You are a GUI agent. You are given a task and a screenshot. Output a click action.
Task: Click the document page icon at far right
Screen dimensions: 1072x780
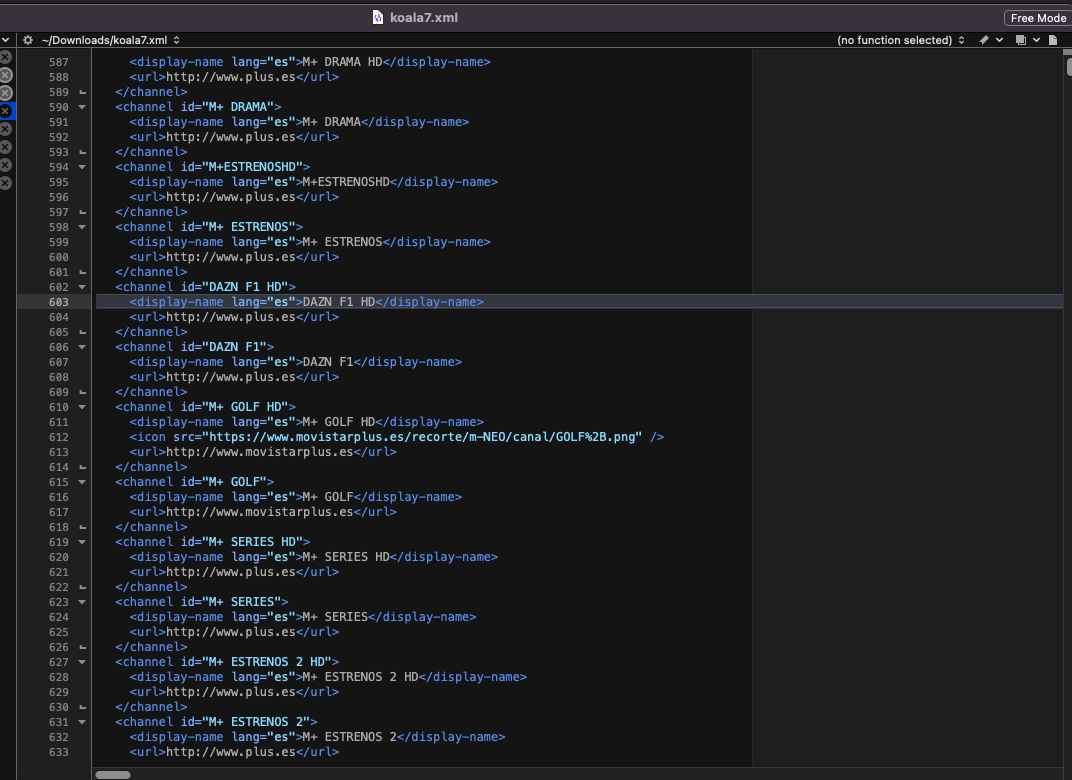coord(1053,40)
